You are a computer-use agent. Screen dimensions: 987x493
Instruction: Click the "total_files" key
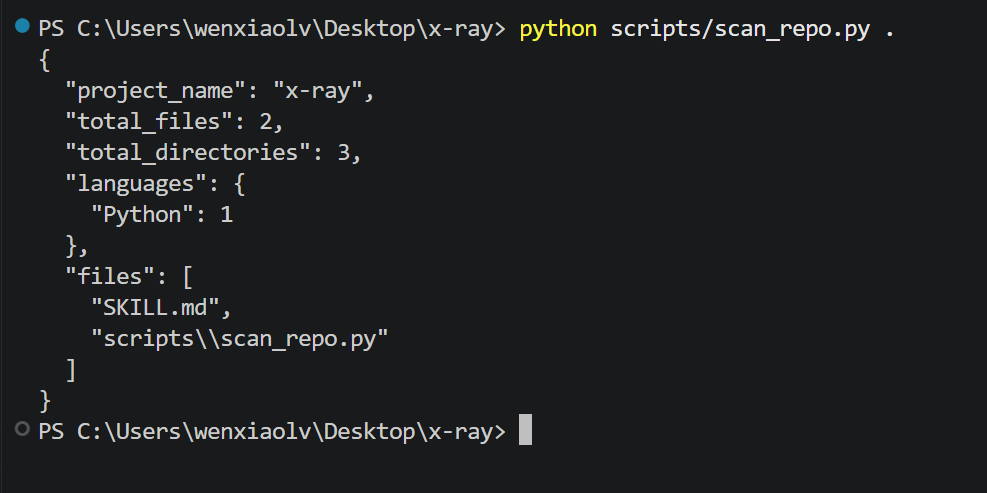149,122
